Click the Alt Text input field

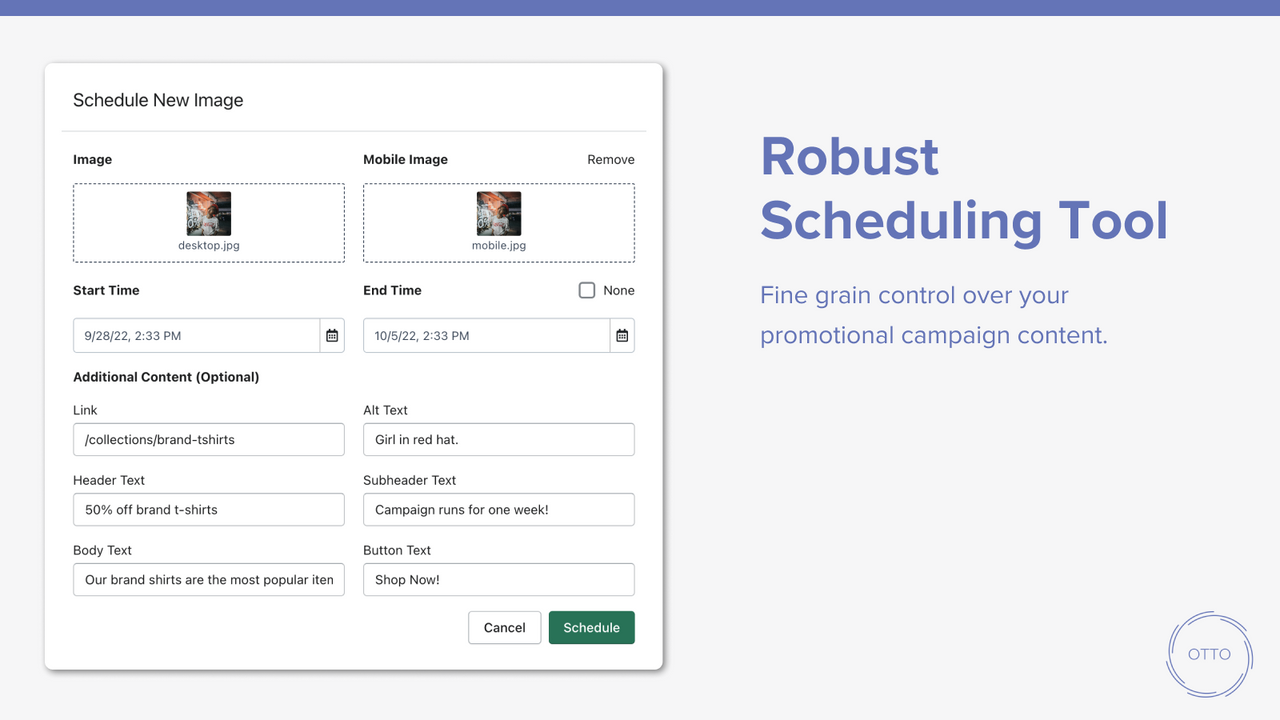[x=498, y=439]
